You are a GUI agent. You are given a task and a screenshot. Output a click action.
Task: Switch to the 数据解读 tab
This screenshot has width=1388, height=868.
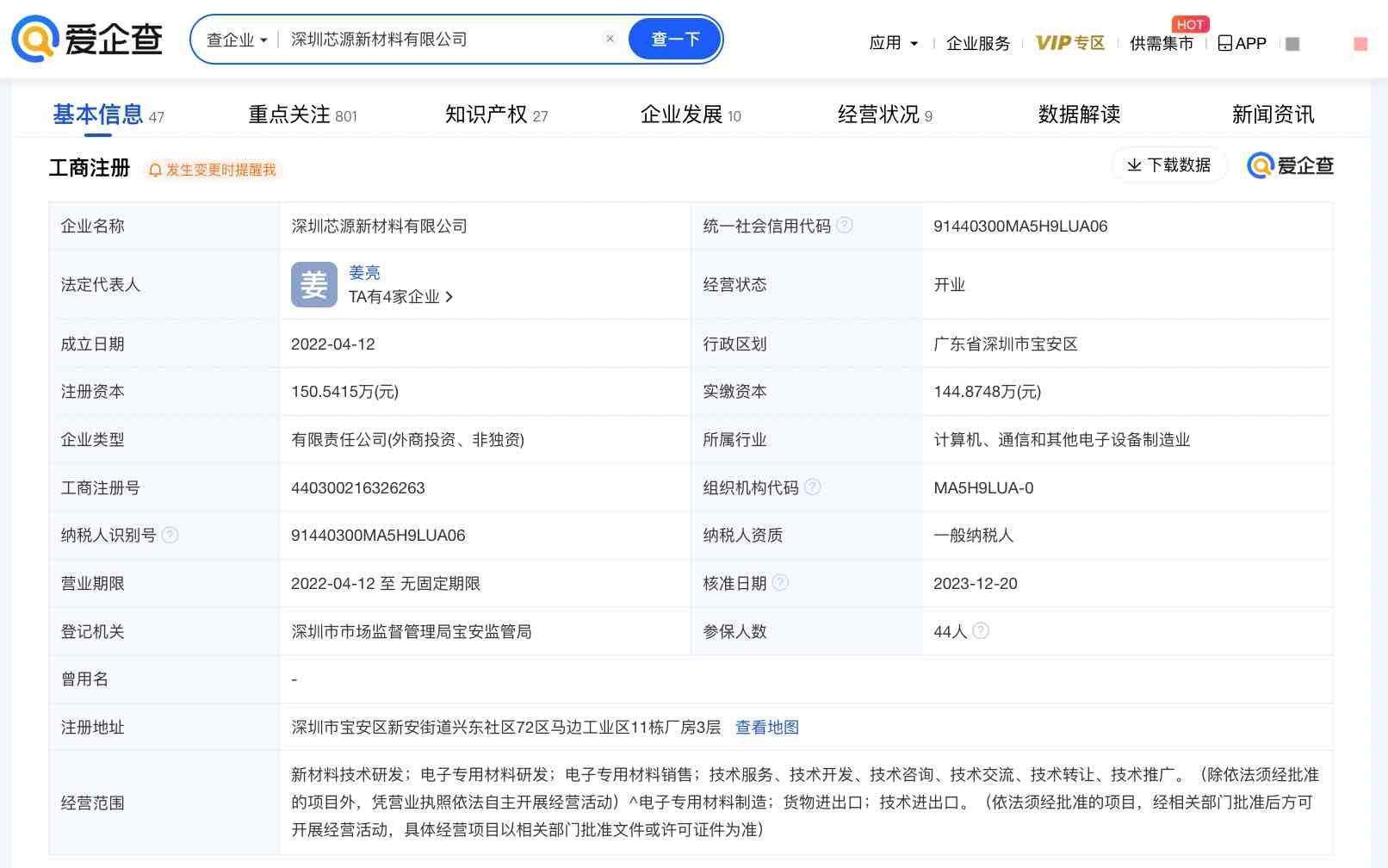tap(1079, 115)
